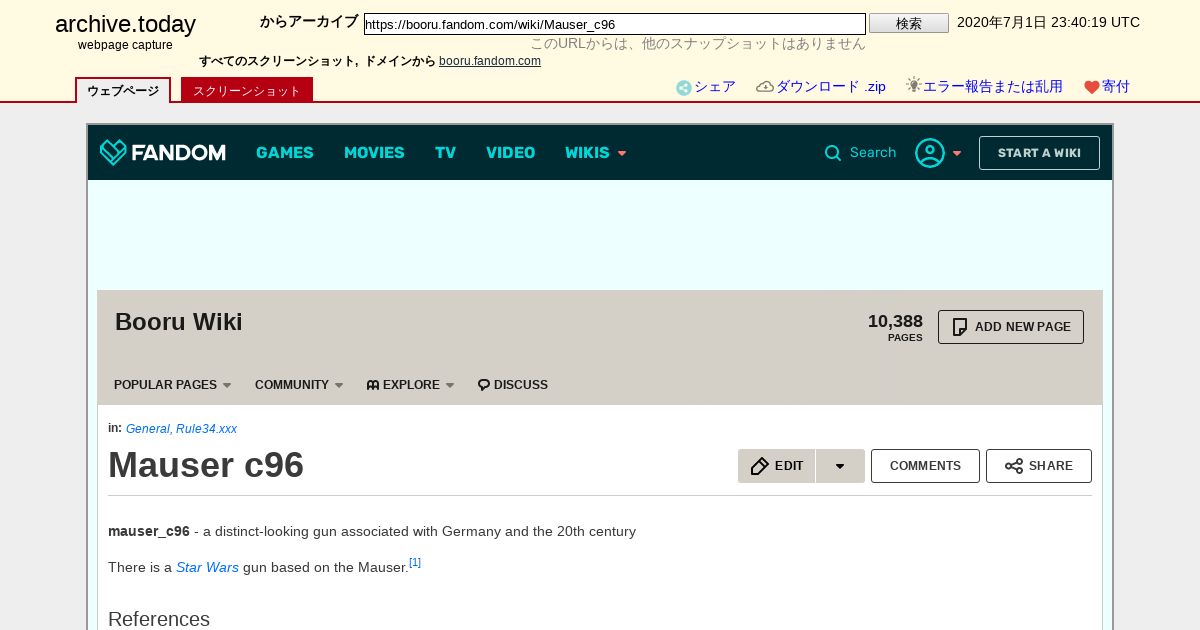Expand the COMMUNITY menu
The height and width of the screenshot is (630, 1200).
(x=299, y=385)
